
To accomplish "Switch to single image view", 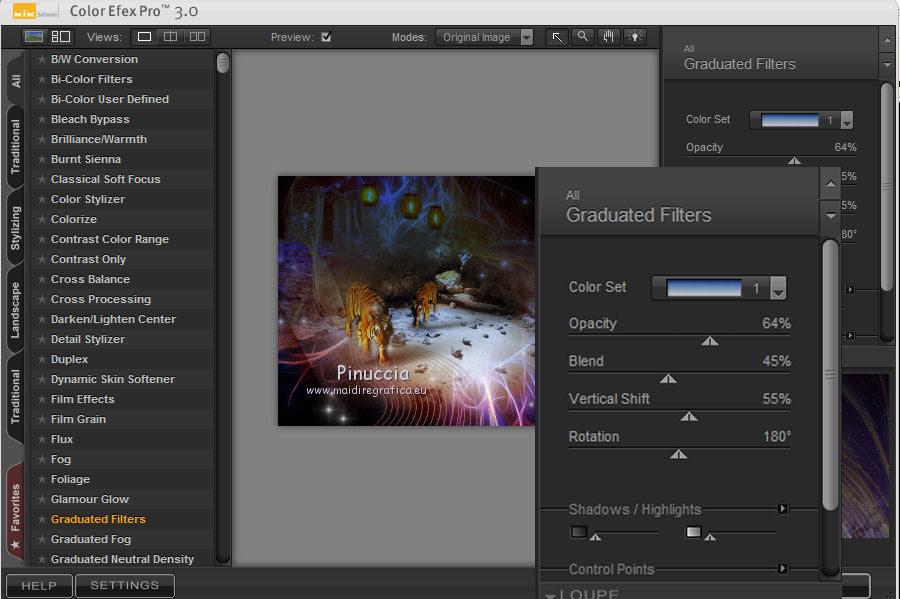I will pyautogui.click(x=145, y=37).
